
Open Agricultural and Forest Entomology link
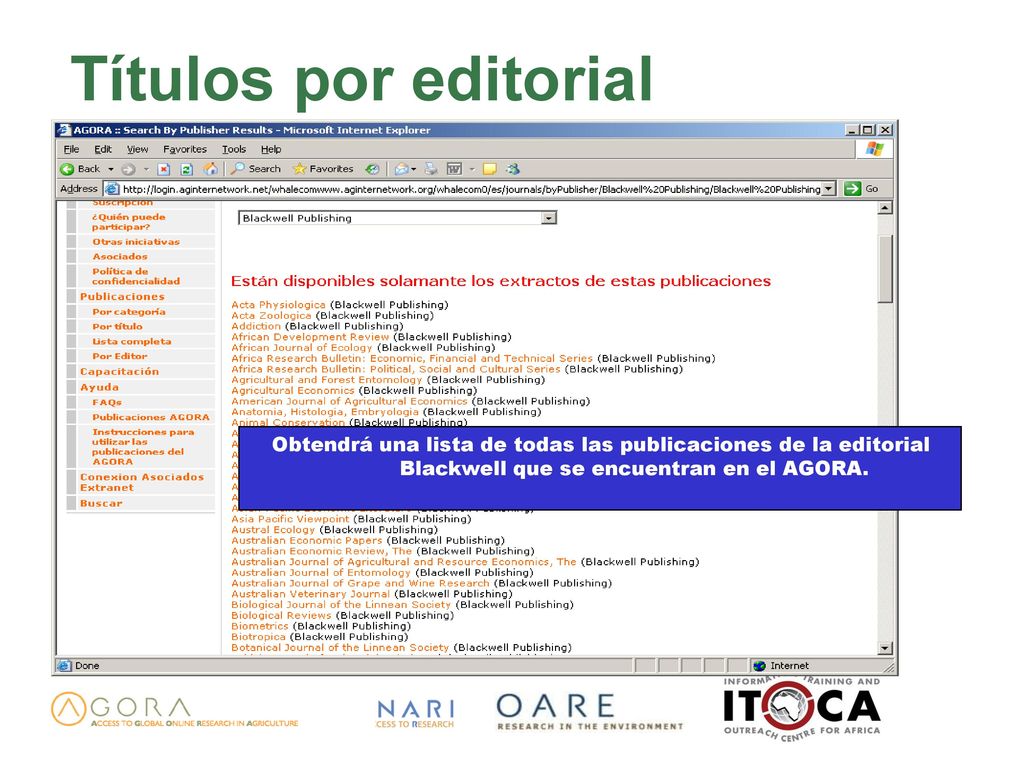point(327,380)
